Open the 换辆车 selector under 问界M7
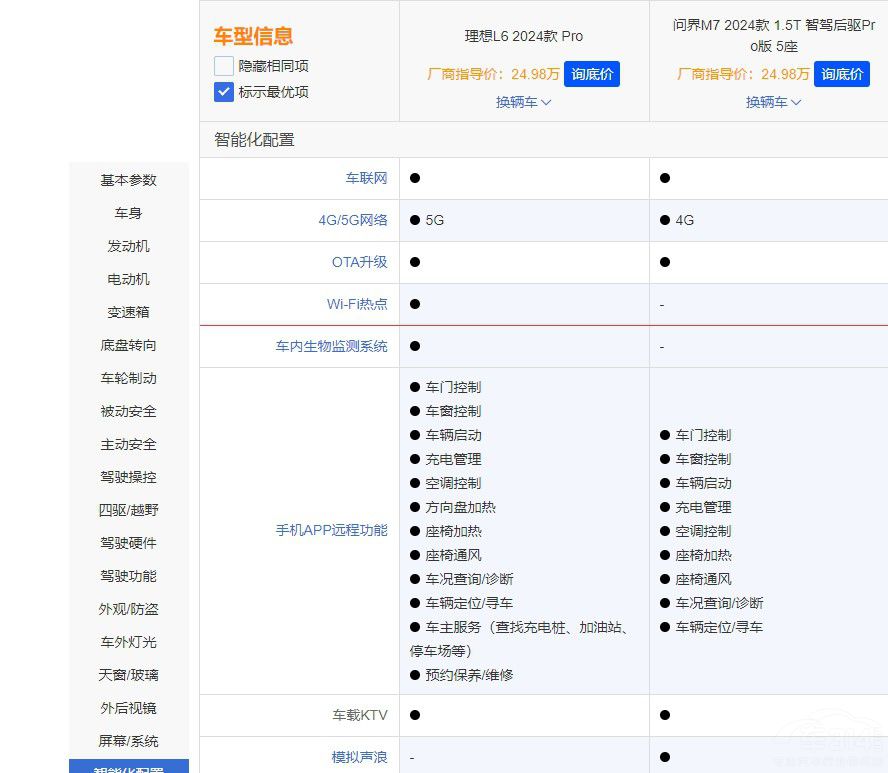The image size is (888, 773). 773,102
